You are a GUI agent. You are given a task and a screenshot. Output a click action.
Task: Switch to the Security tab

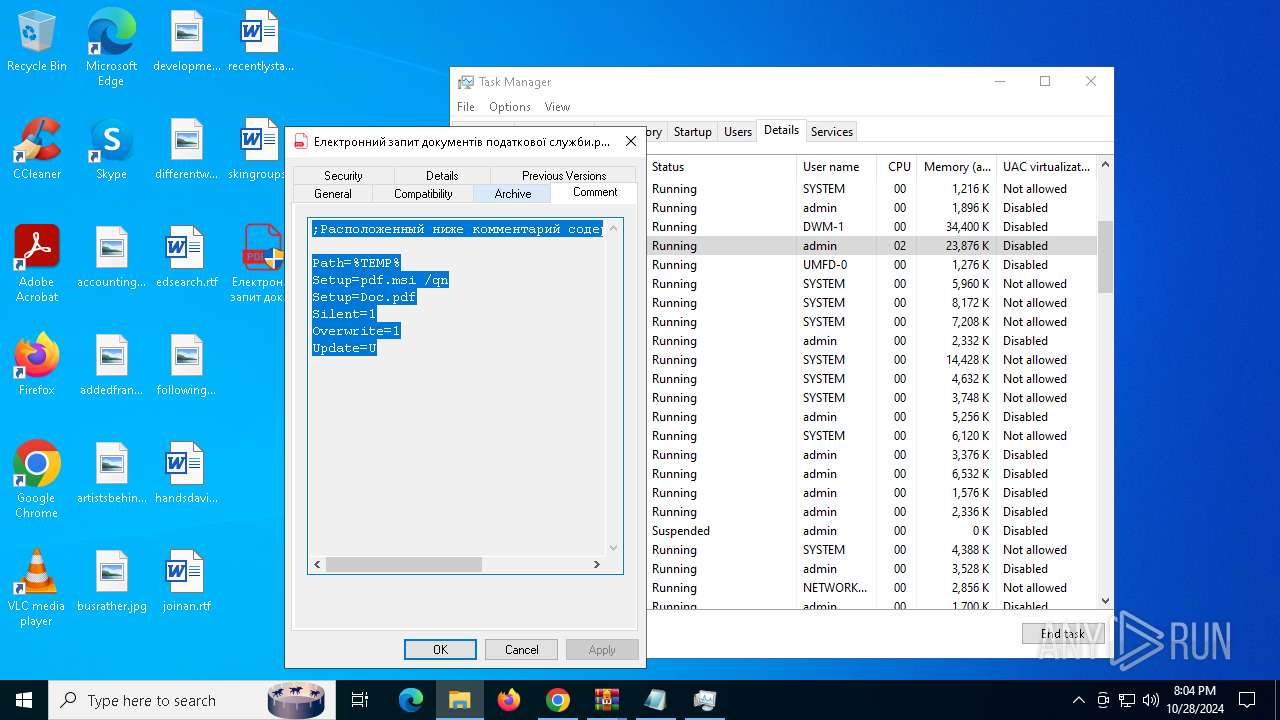pos(343,175)
